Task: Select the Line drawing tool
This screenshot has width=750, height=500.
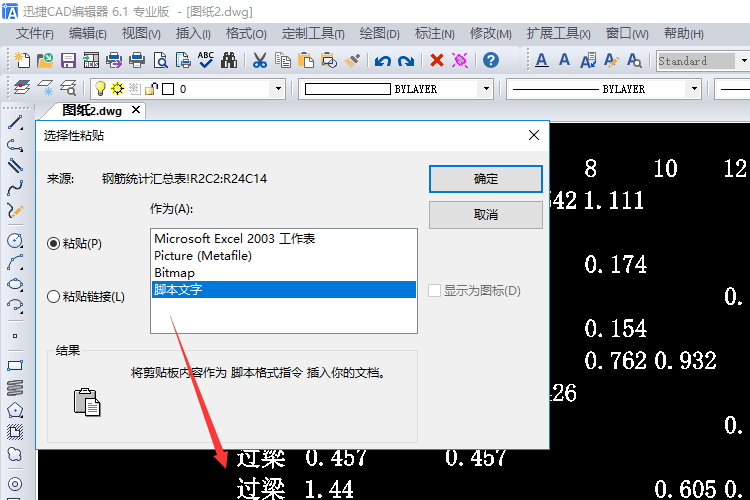Action: coord(15,123)
